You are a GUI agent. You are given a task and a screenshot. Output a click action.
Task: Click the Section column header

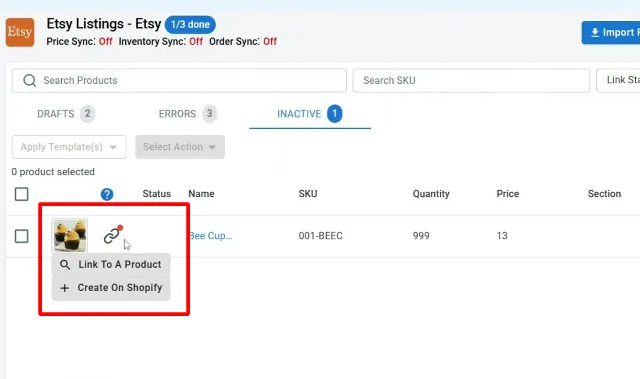click(x=604, y=194)
